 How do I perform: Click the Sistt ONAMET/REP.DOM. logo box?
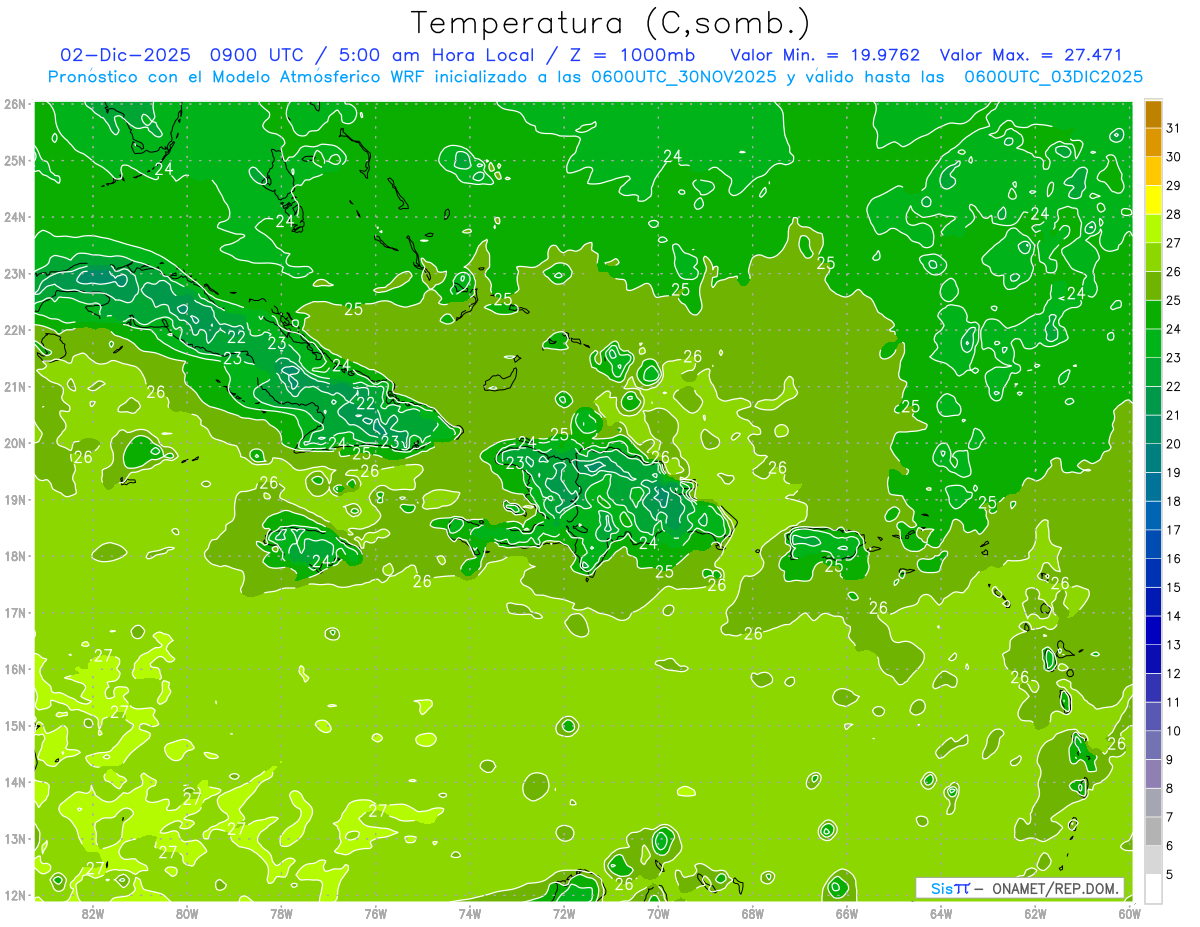point(1020,888)
